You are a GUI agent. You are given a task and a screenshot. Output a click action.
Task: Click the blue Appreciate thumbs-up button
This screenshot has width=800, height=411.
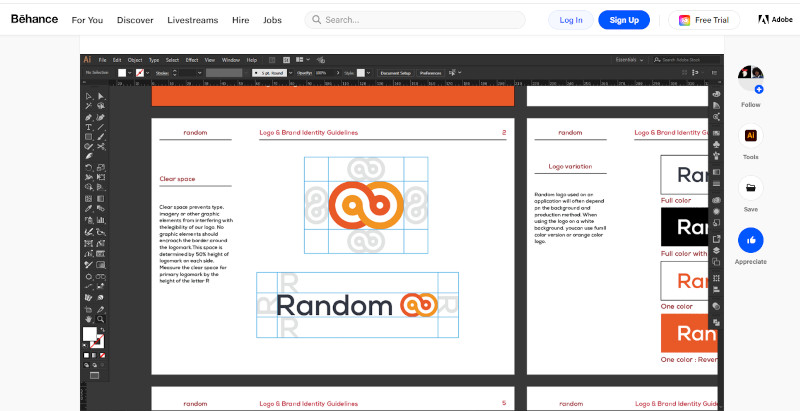pyautogui.click(x=751, y=240)
